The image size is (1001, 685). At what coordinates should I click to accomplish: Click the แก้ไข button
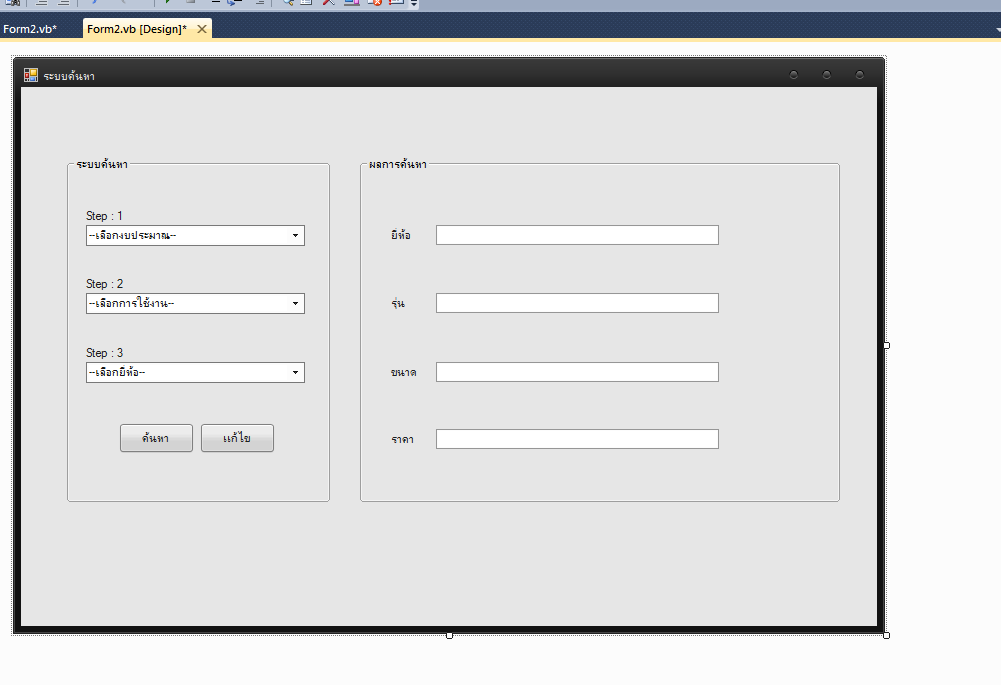237,438
